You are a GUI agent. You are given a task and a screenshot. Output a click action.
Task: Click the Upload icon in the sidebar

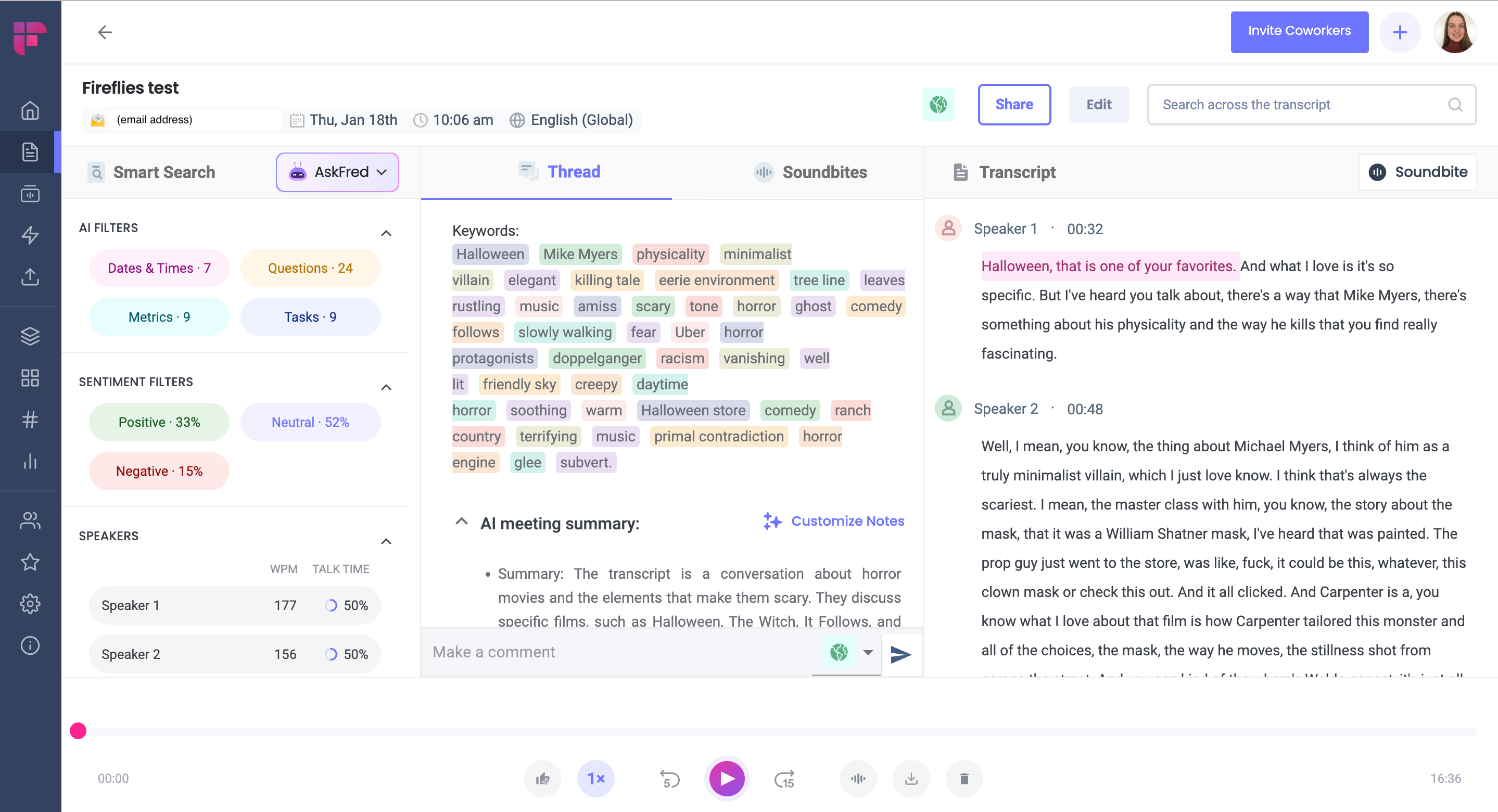pyautogui.click(x=30, y=277)
